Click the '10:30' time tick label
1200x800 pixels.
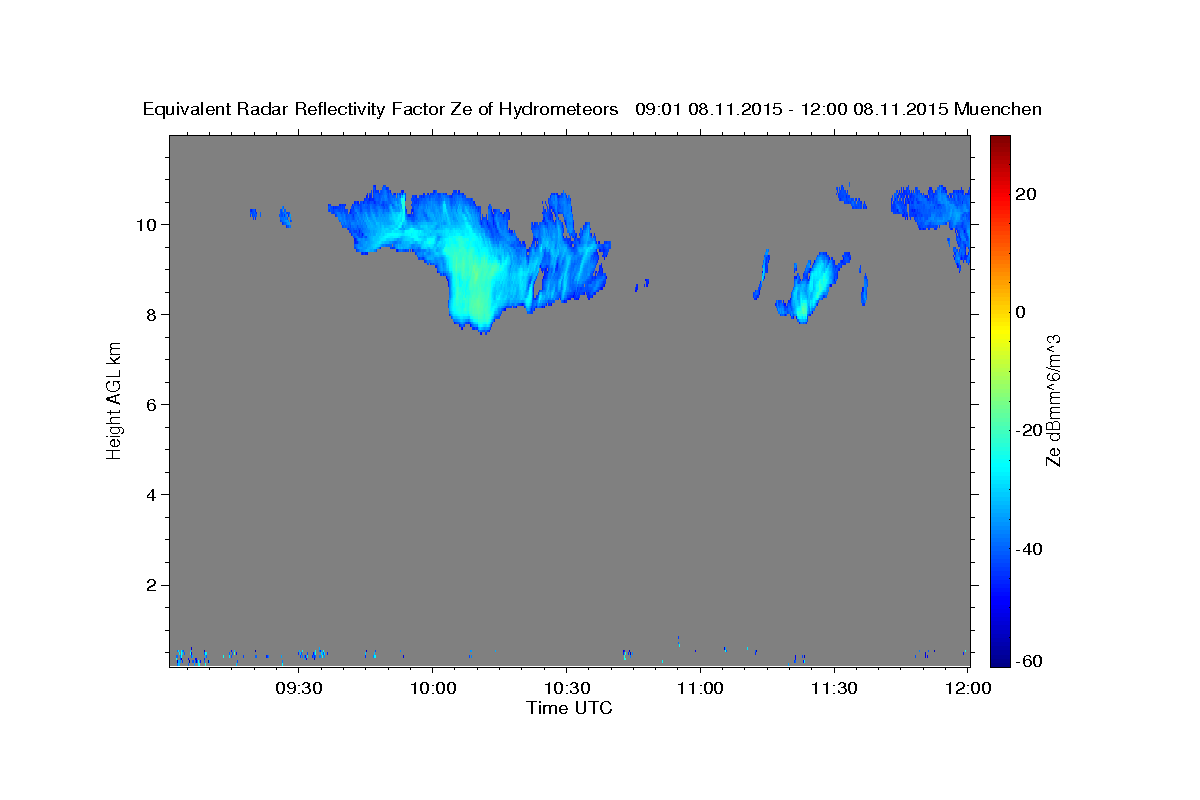(x=566, y=688)
